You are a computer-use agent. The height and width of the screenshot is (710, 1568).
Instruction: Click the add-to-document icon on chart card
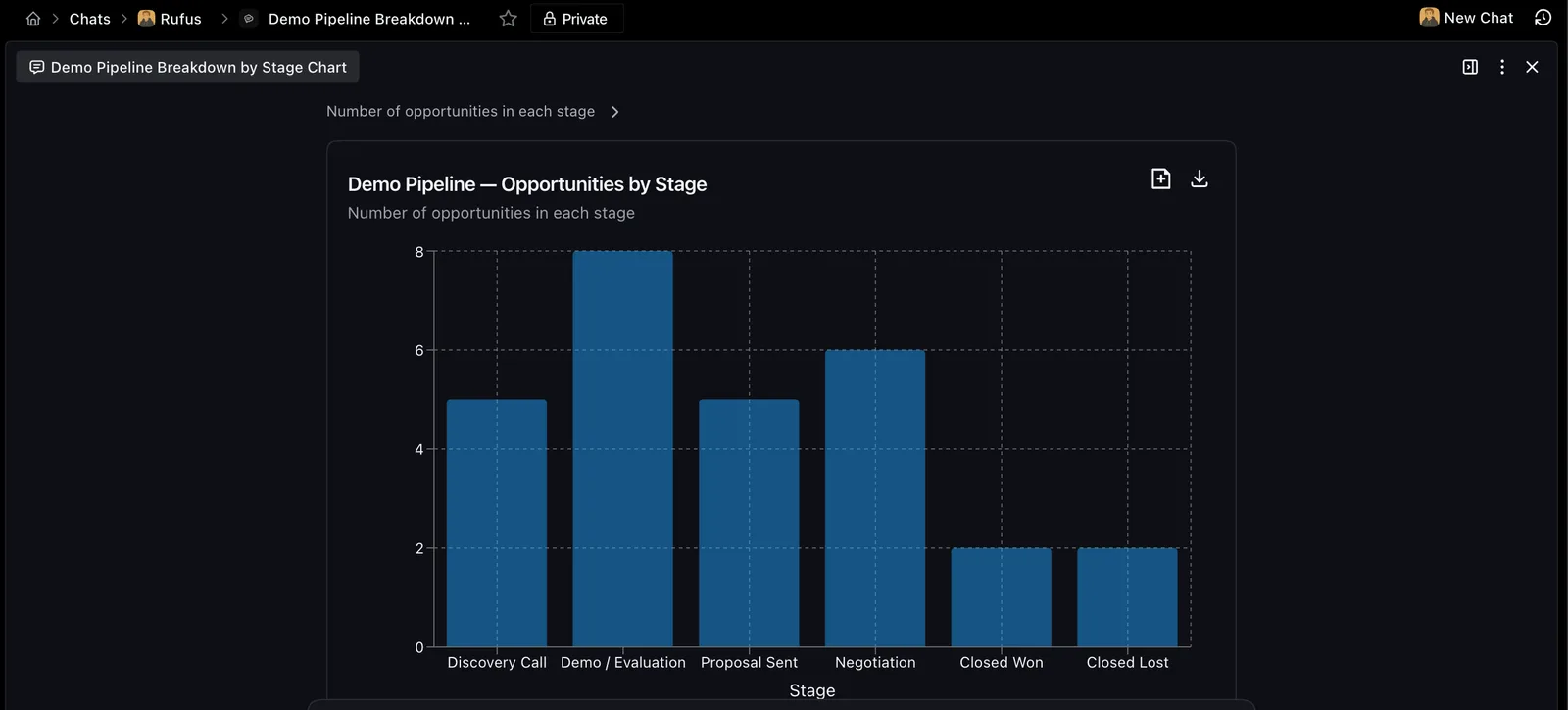click(1160, 178)
